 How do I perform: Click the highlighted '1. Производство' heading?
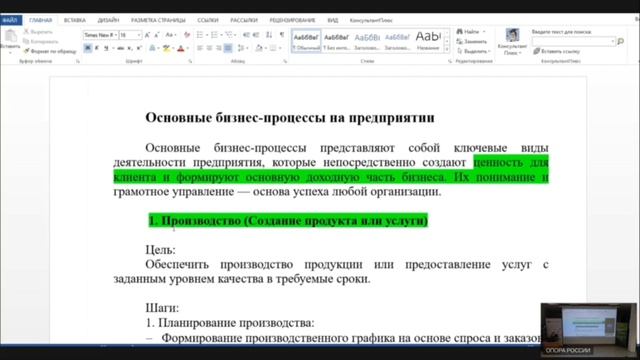pyautogui.click(x=288, y=221)
